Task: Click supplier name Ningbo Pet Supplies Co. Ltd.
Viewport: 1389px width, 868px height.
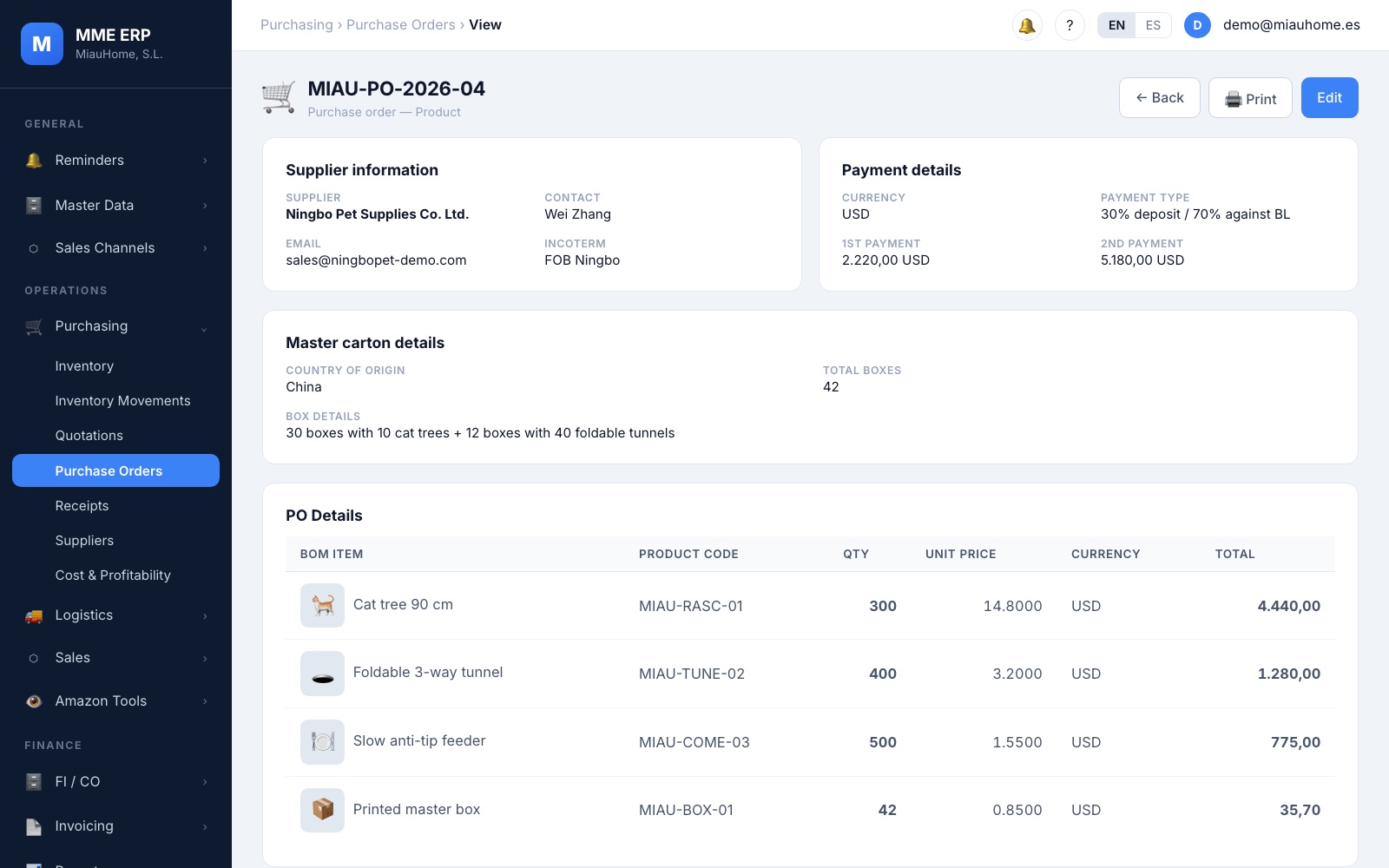Action: [x=378, y=214]
